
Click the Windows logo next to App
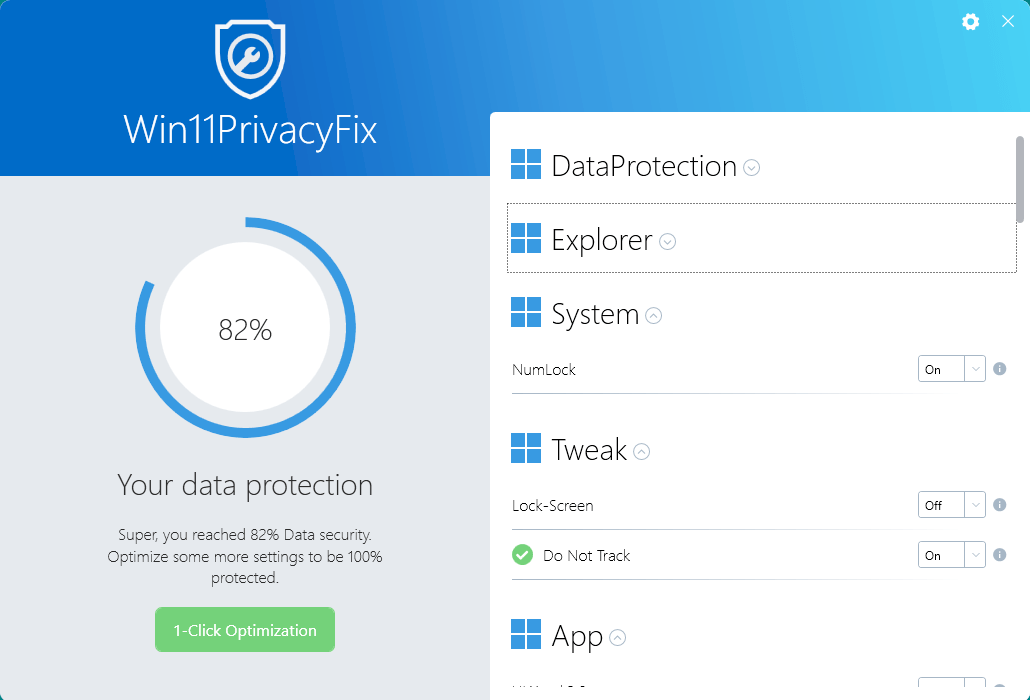pyautogui.click(x=526, y=635)
